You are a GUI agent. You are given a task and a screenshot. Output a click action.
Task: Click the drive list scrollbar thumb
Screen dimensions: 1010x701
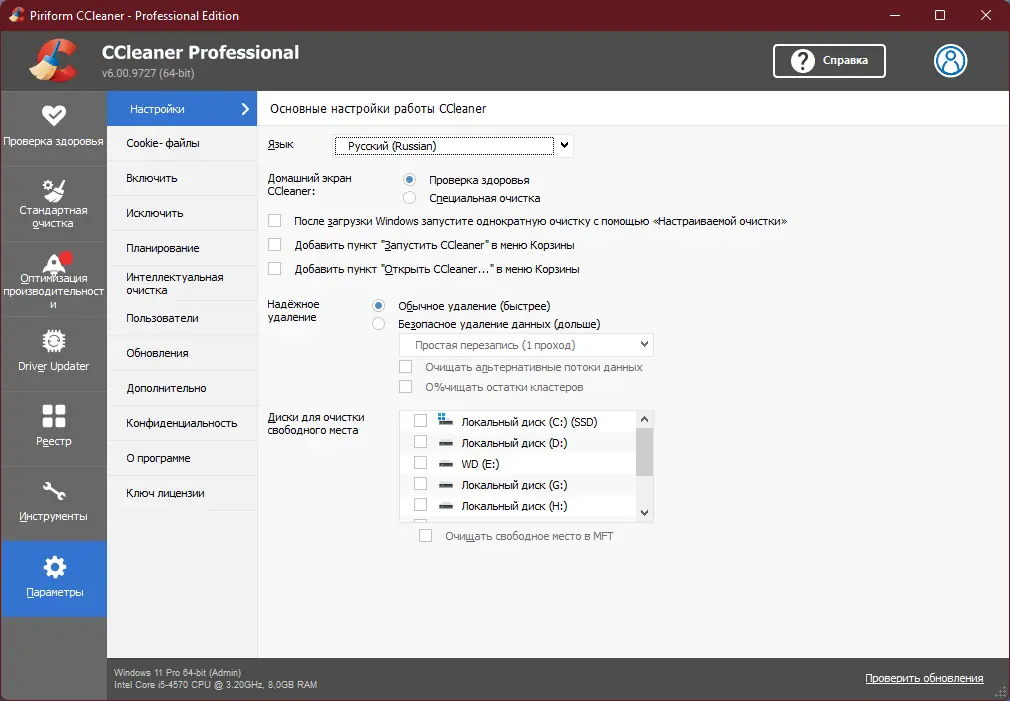click(x=644, y=452)
